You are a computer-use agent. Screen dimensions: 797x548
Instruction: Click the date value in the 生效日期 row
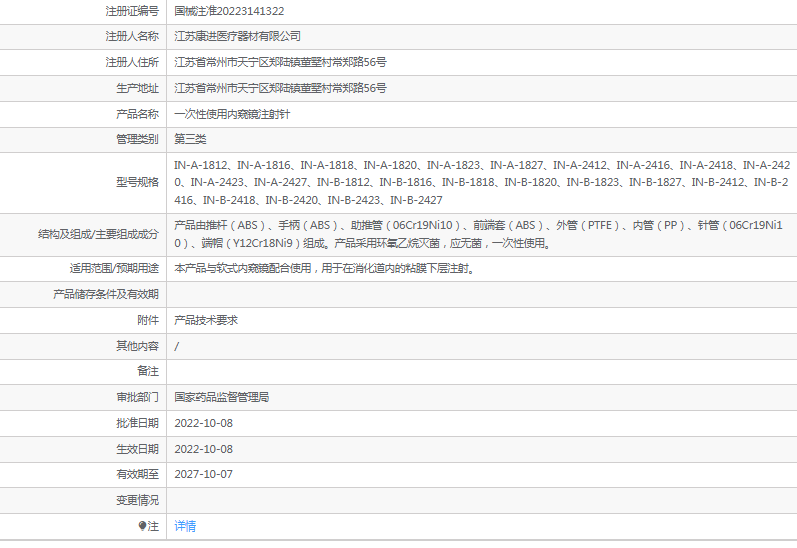(x=203, y=449)
